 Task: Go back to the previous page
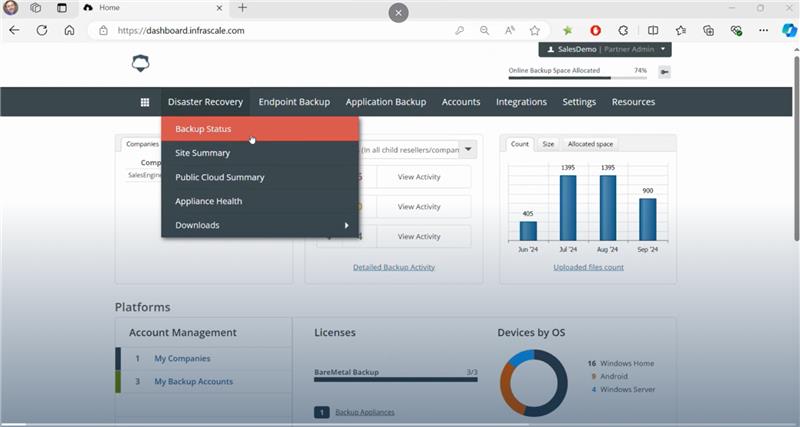(14, 31)
